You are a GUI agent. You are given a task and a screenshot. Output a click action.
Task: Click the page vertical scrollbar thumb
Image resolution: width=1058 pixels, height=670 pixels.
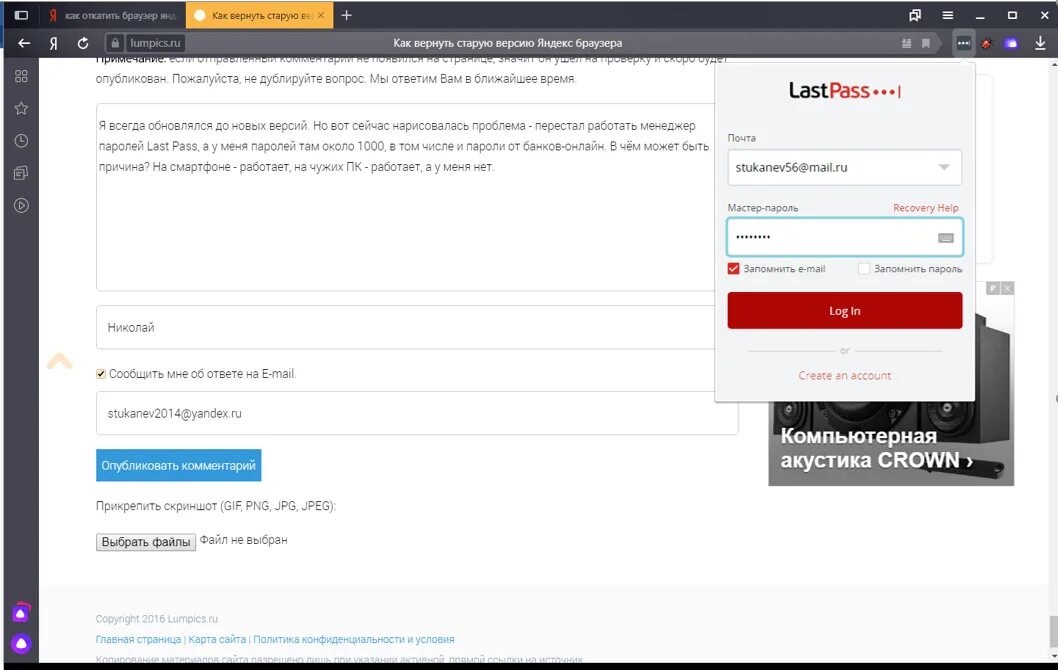pos(1053,632)
